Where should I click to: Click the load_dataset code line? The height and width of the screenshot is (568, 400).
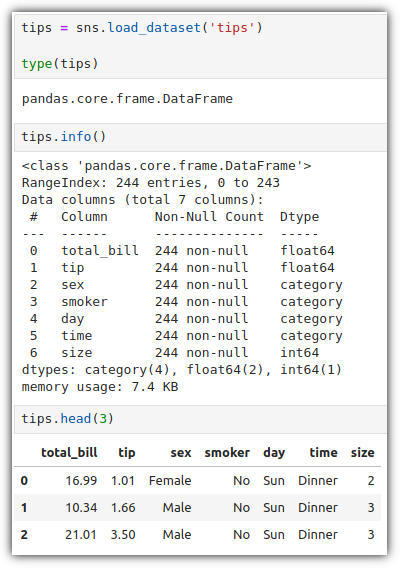pyautogui.click(x=142, y=28)
